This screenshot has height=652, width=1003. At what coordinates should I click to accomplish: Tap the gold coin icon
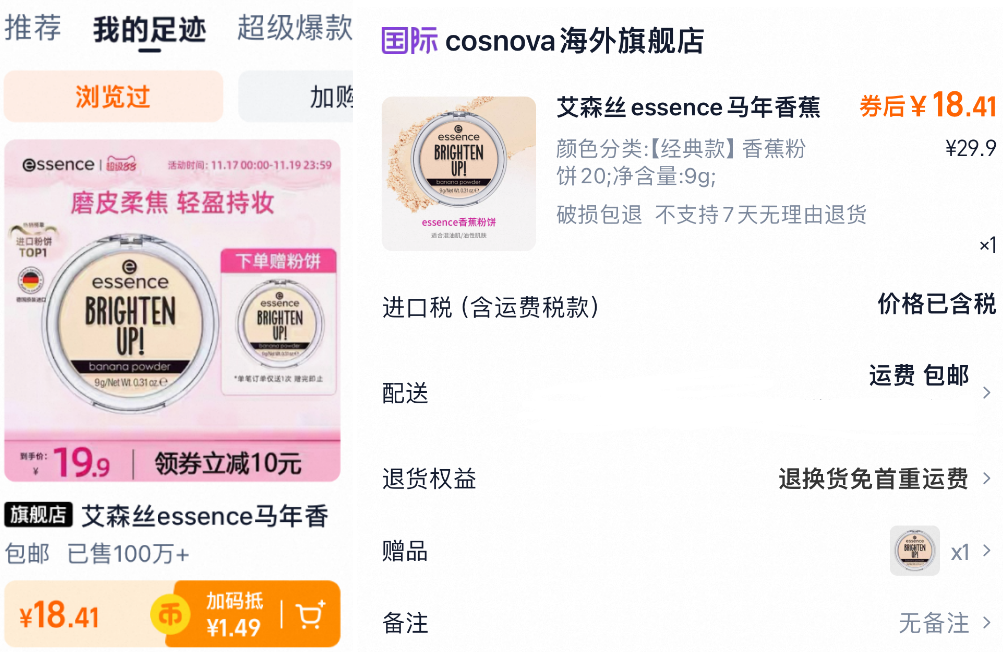tap(170, 615)
